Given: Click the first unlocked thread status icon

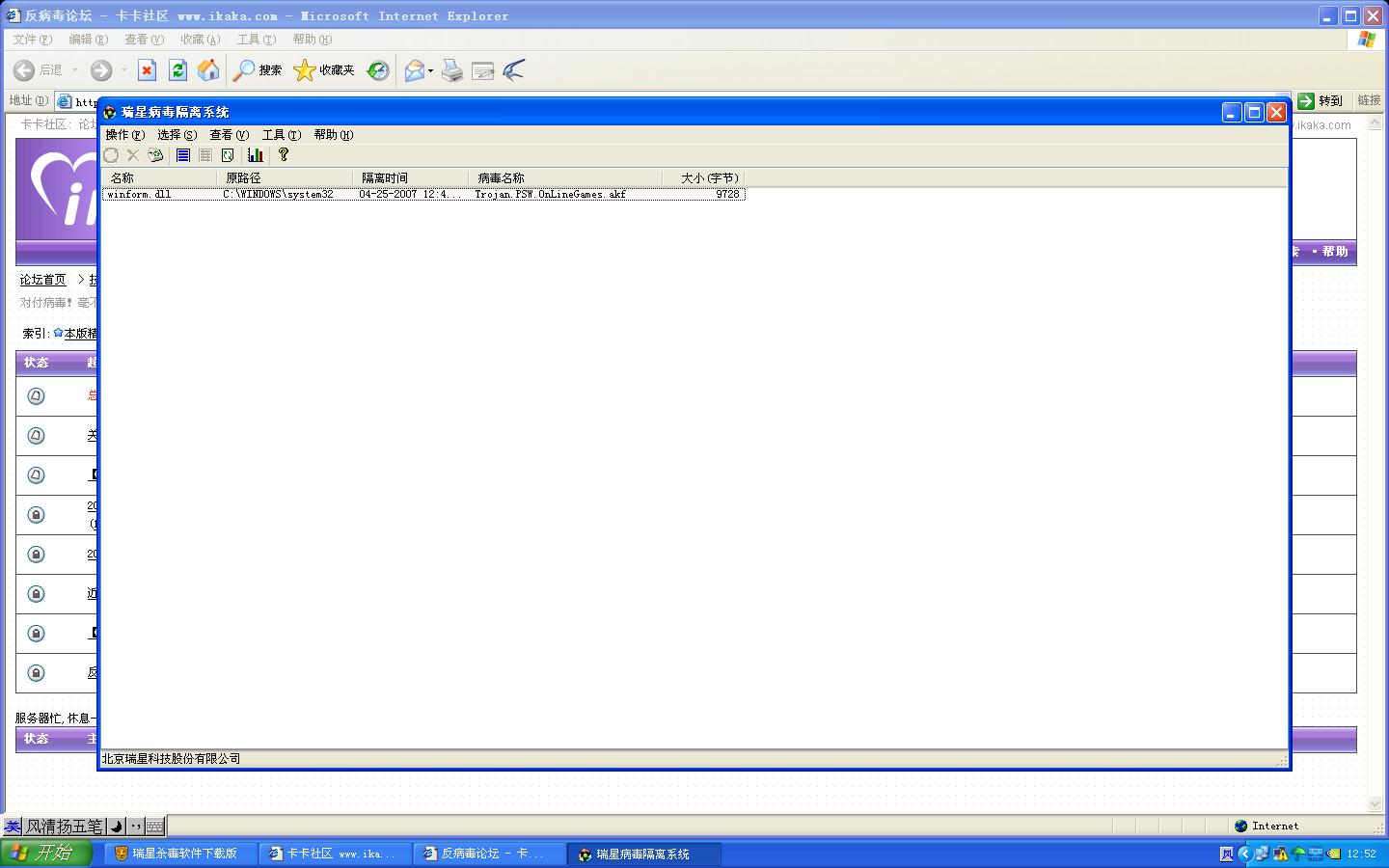Looking at the screenshot, I should [37, 396].
